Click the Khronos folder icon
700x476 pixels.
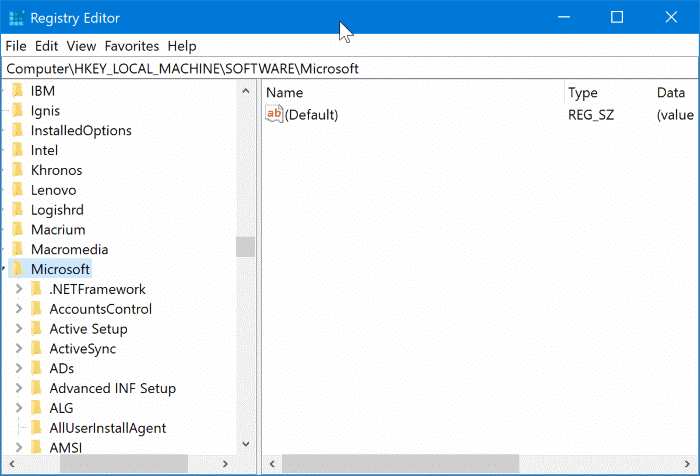[x=17, y=170]
